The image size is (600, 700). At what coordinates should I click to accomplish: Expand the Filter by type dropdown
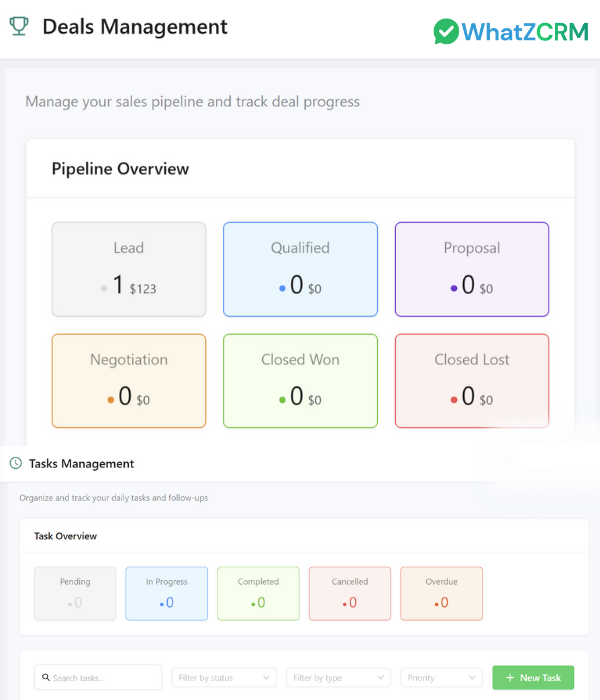coord(338,678)
